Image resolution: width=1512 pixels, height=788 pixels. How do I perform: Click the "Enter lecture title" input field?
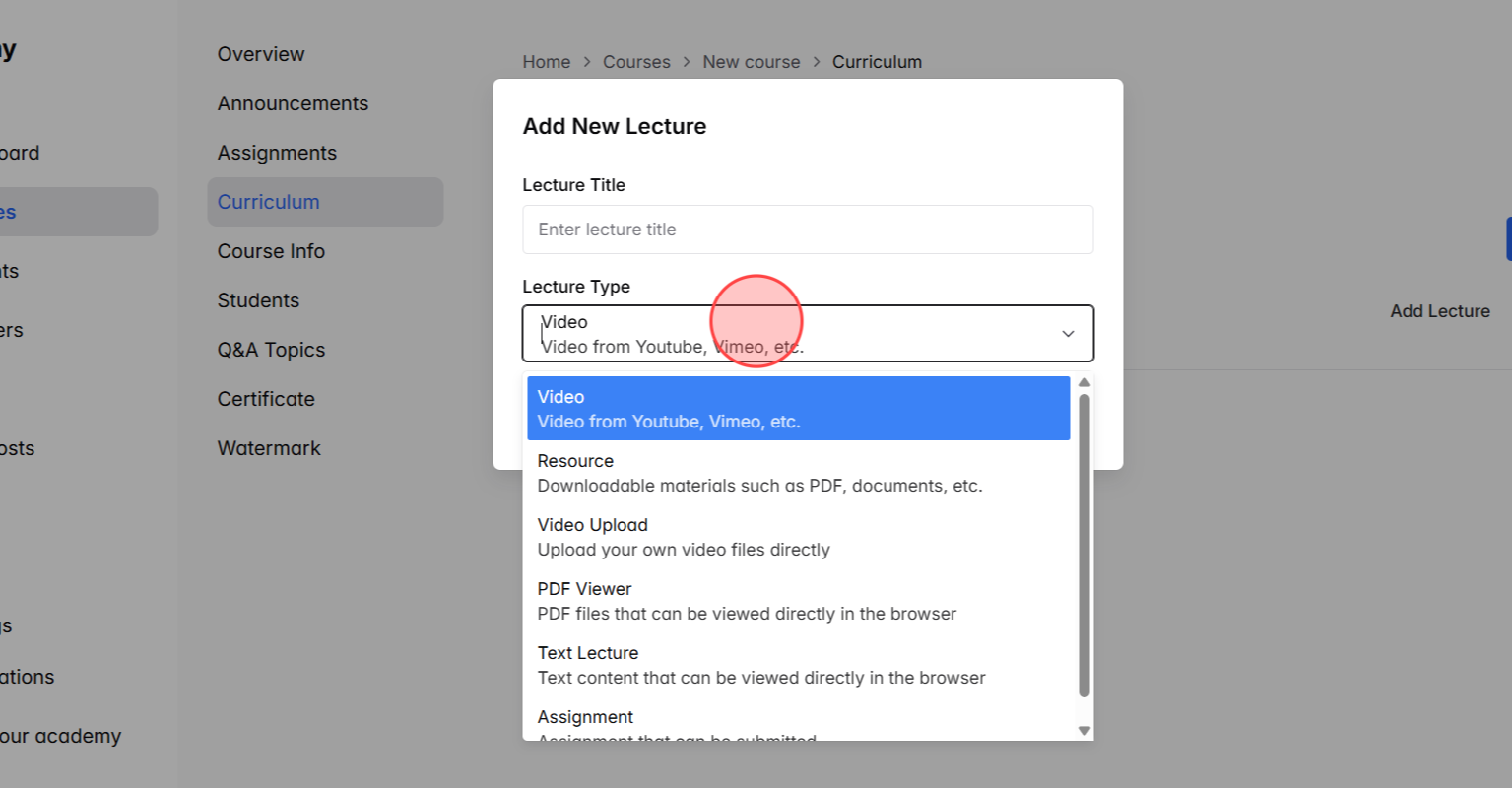pos(808,229)
